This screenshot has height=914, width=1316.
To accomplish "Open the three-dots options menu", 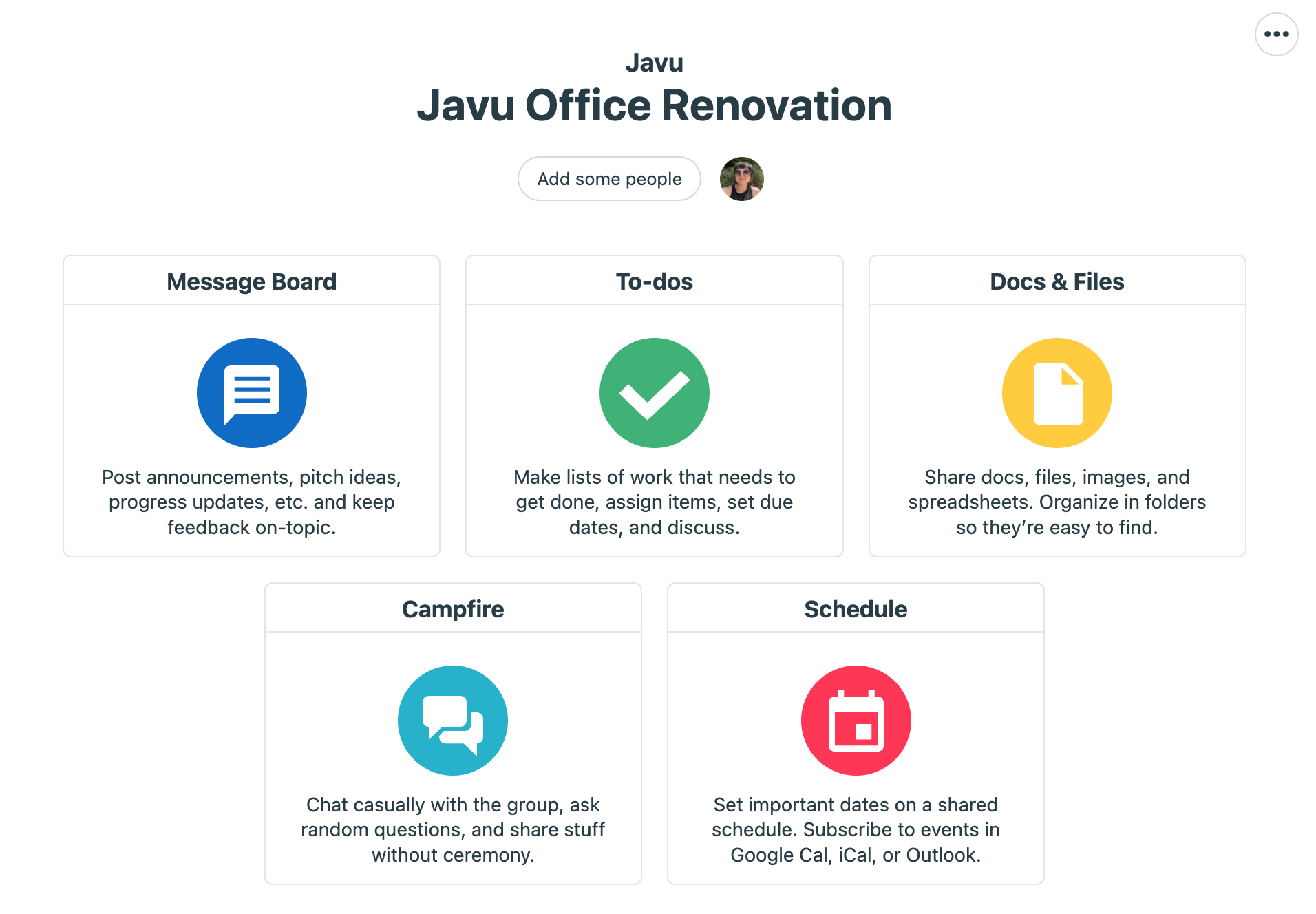I will pyautogui.click(x=1276, y=34).
